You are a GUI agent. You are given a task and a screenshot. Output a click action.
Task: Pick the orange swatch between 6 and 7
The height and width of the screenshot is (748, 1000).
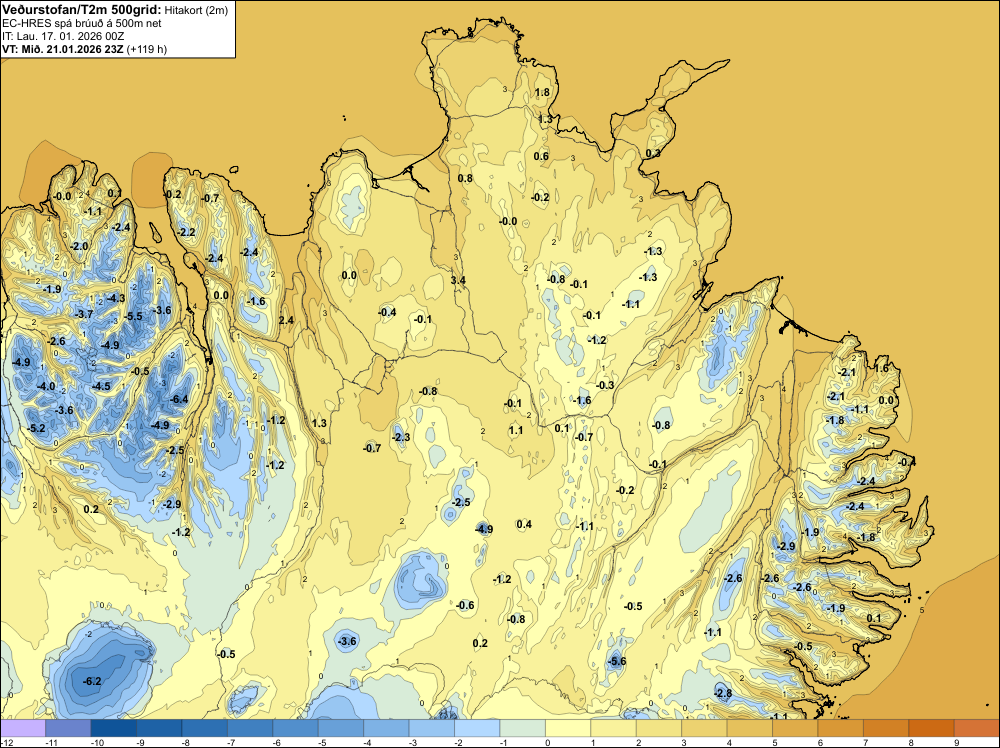coord(841,728)
